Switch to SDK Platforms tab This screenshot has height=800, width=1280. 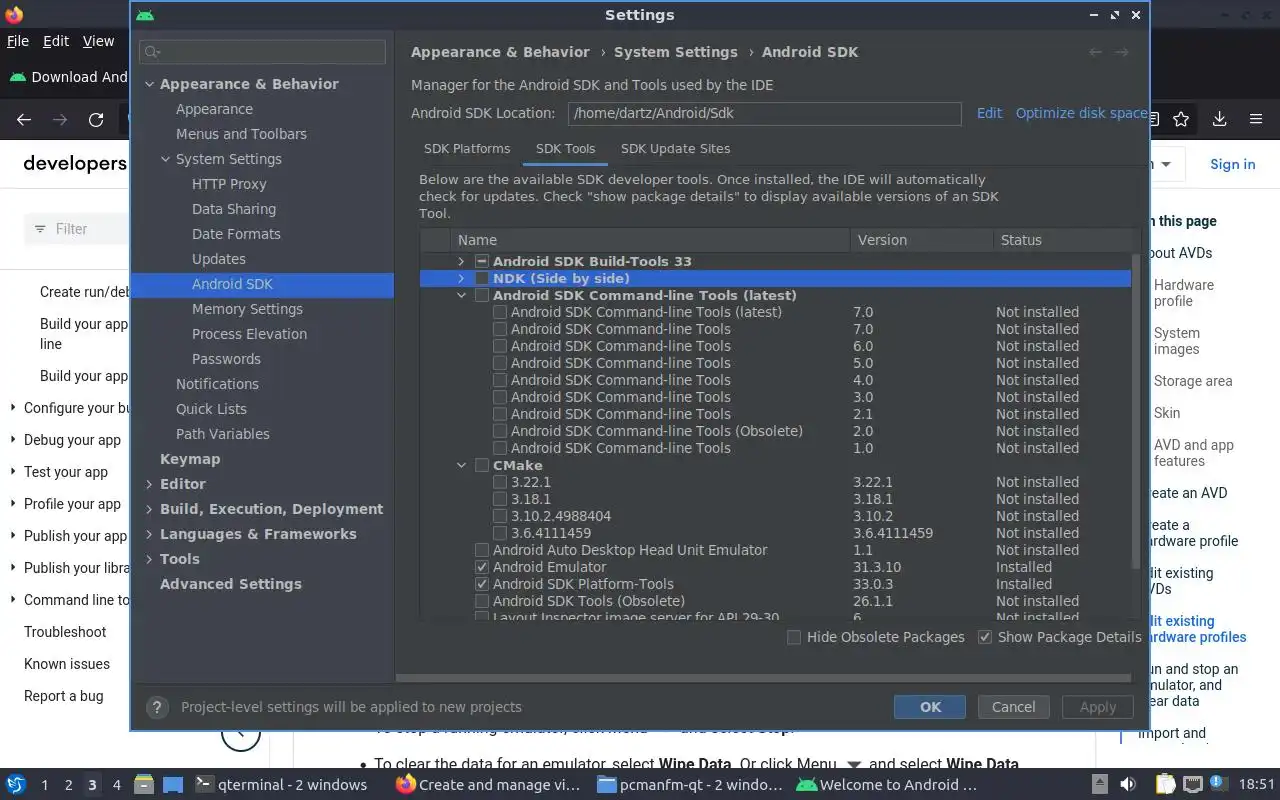pos(467,148)
